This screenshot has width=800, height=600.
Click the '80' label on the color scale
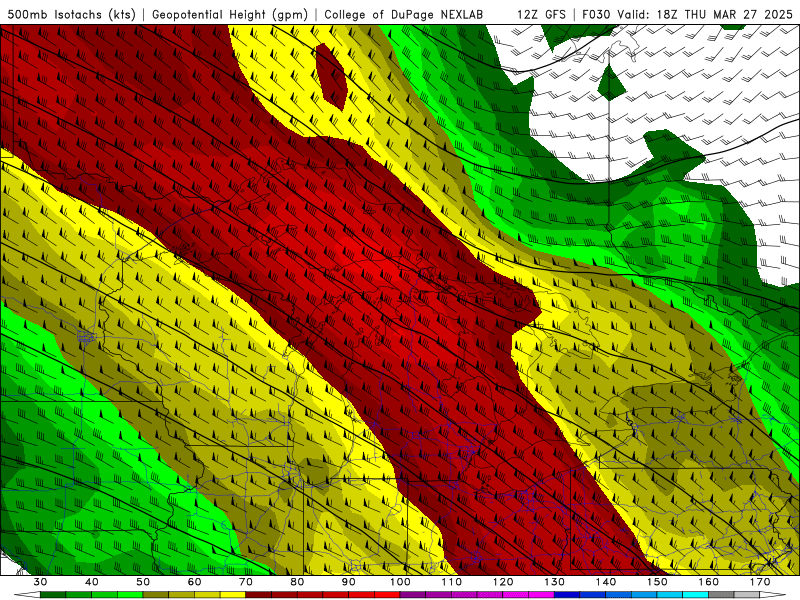(x=297, y=582)
